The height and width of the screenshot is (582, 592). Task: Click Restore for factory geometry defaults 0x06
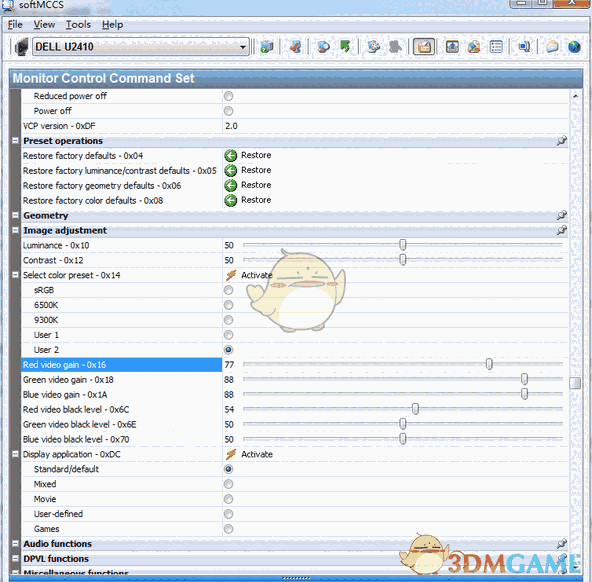coord(248,185)
